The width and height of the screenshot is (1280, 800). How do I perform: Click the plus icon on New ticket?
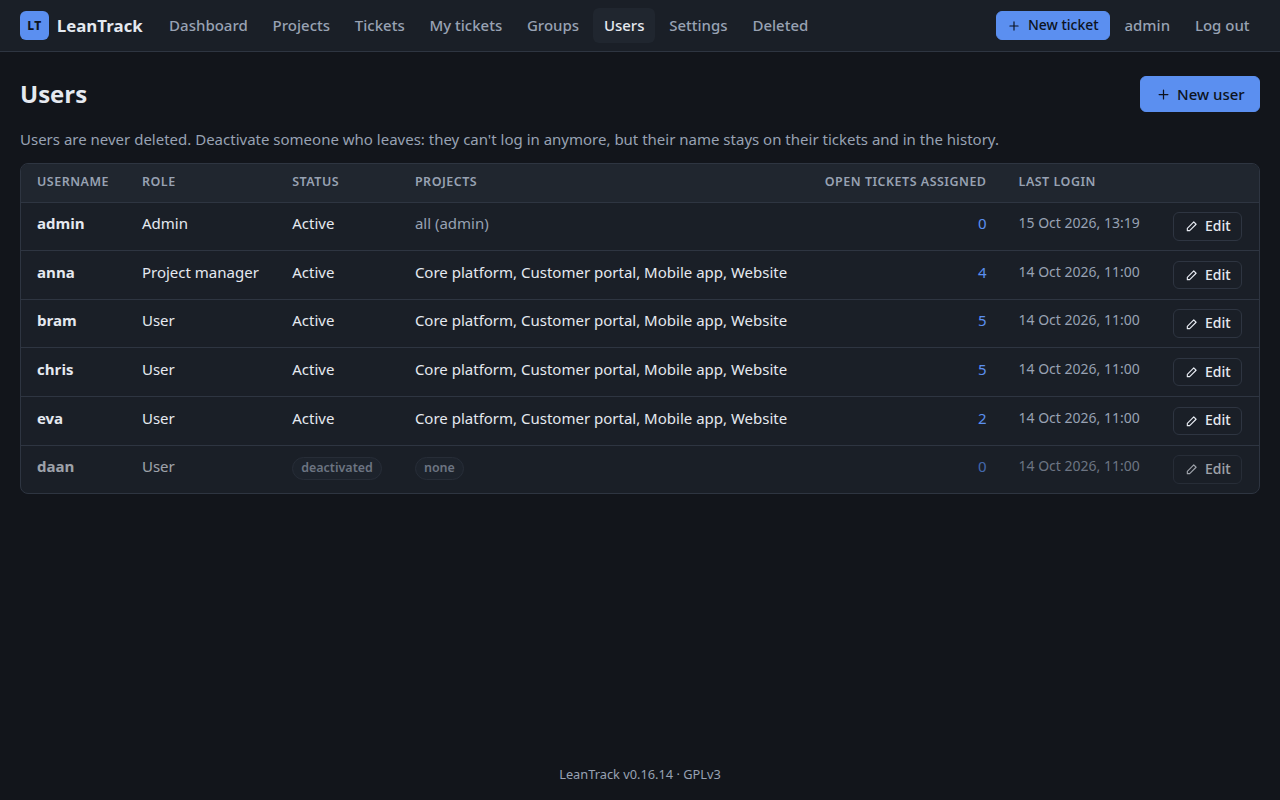click(1014, 26)
